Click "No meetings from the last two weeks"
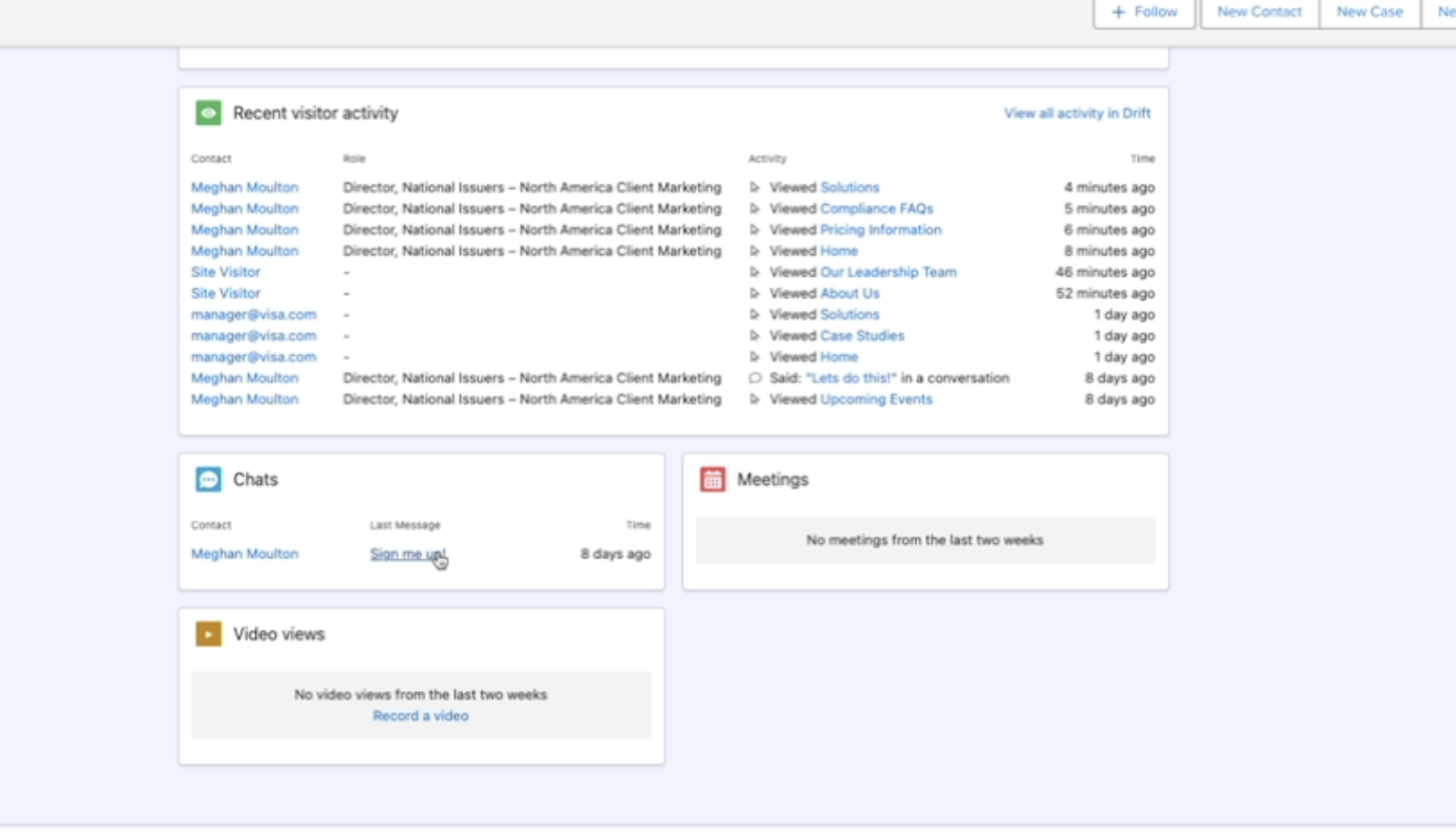This screenshot has height=834, width=1456. (925, 540)
